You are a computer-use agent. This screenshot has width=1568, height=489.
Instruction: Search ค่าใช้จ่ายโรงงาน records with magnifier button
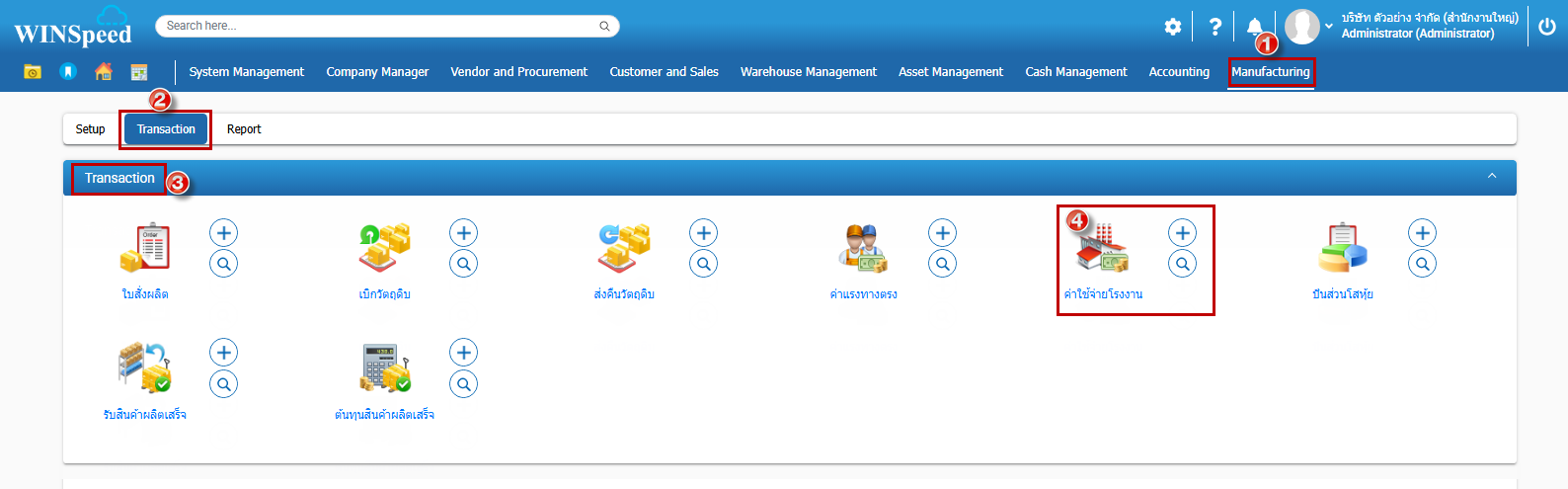(x=1182, y=264)
